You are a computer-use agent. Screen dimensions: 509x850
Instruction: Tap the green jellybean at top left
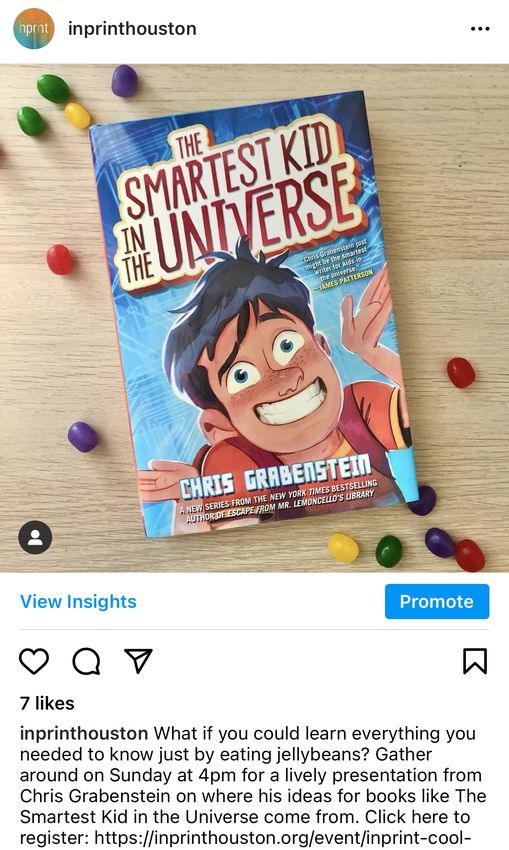(53, 88)
